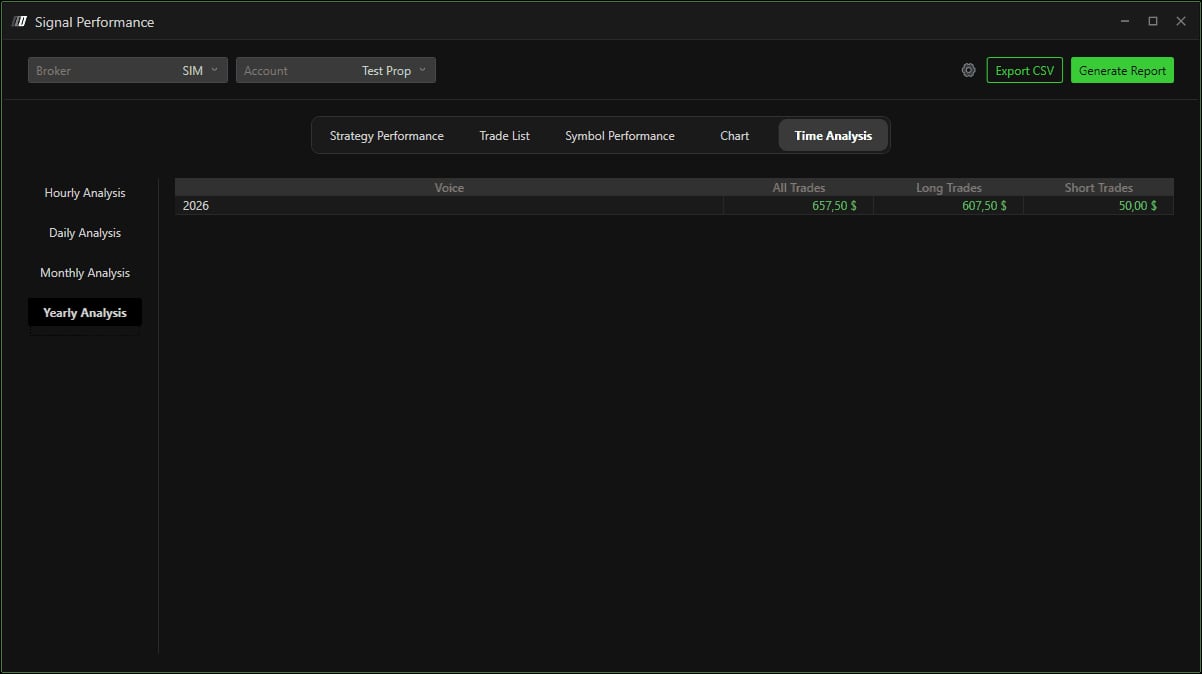Image resolution: width=1202 pixels, height=674 pixels.
Task: Click the Voice column header
Action: pyautogui.click(x=449, y=188)
